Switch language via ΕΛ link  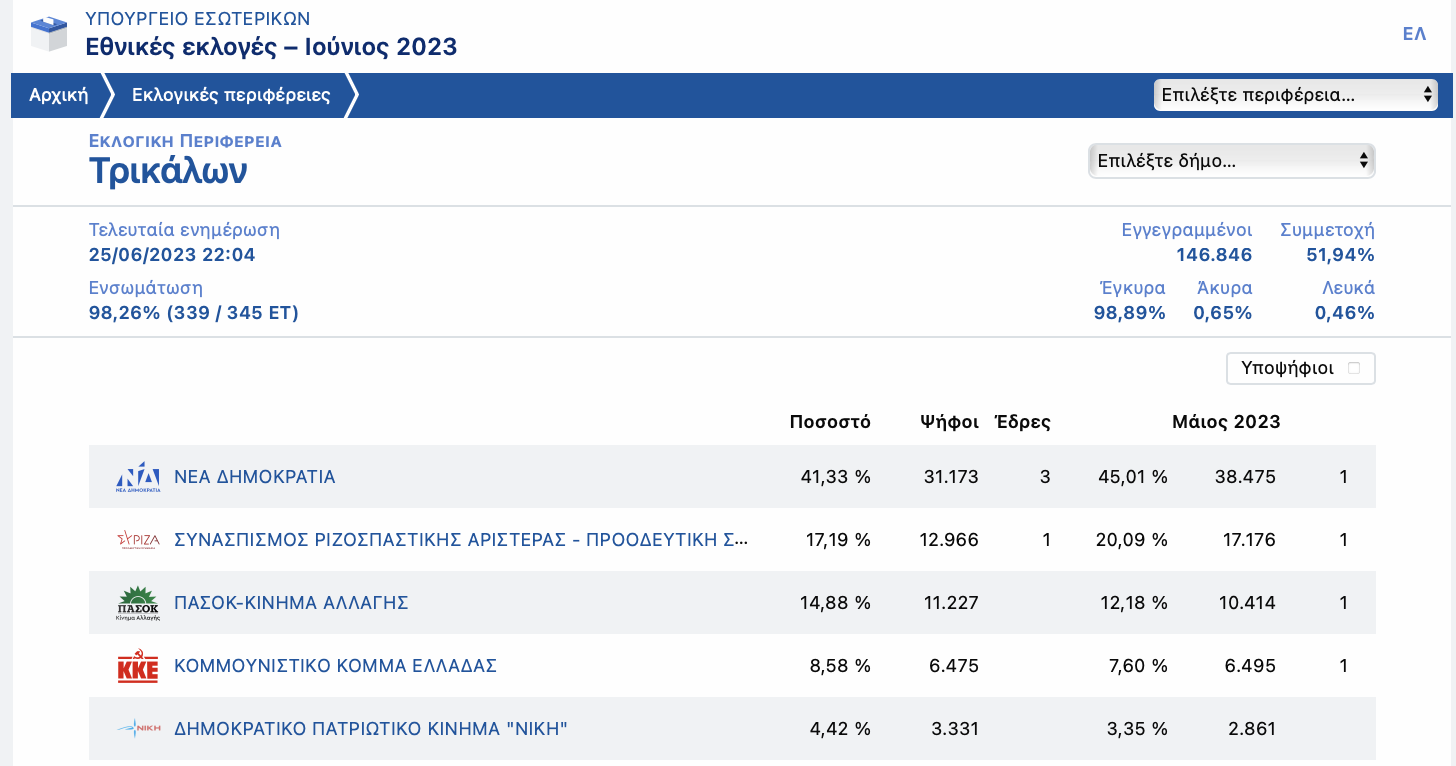point(1414,34)
